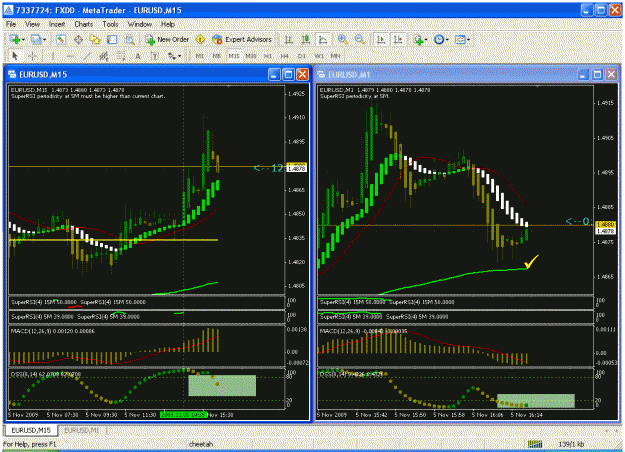The height and width of the screenshot is (452, 625).
Task: Select the trendline drawing tool
Action: tap(86, 56)
